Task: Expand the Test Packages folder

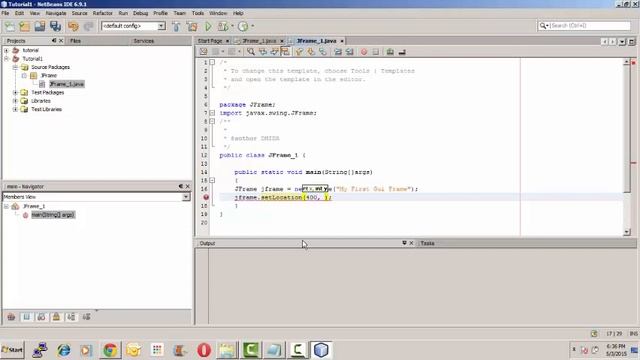Action: [x=15, y=93]
